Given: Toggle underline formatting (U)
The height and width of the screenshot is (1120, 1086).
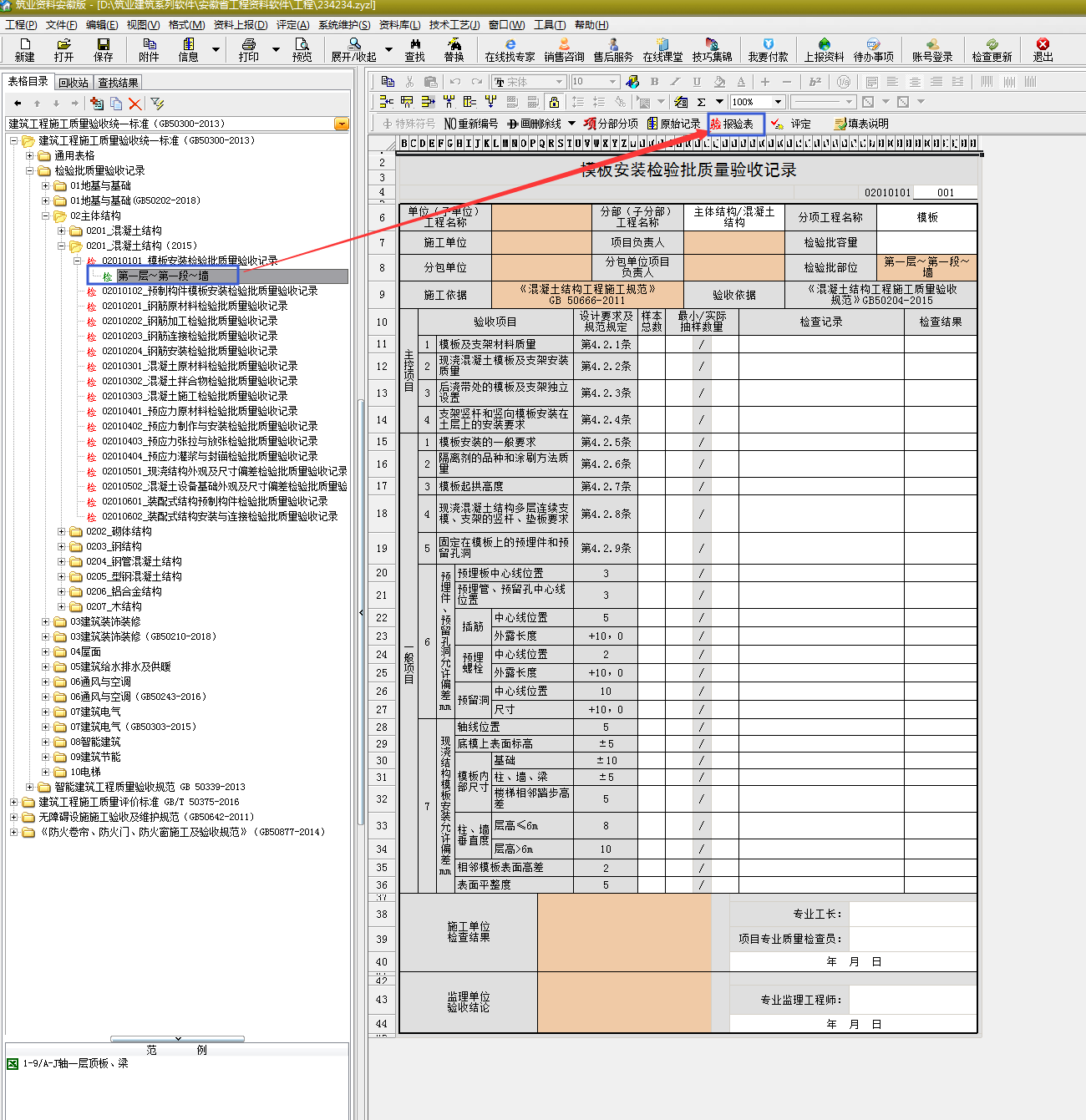Looking at the screenshot, I should tap(697, 82).
